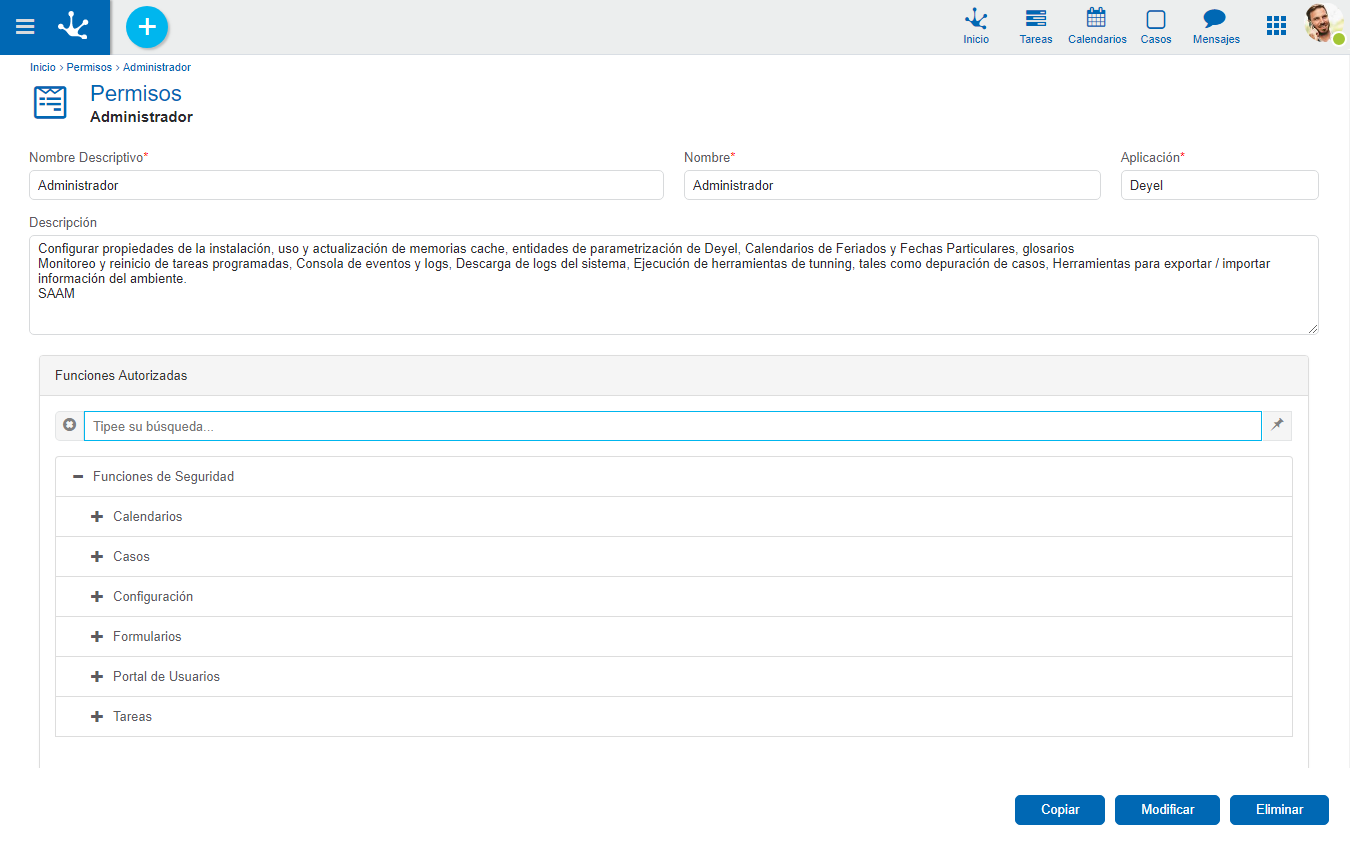Click the Deyel logo icon in header
Screen dimensions: 1350x848
click(74, 26)
